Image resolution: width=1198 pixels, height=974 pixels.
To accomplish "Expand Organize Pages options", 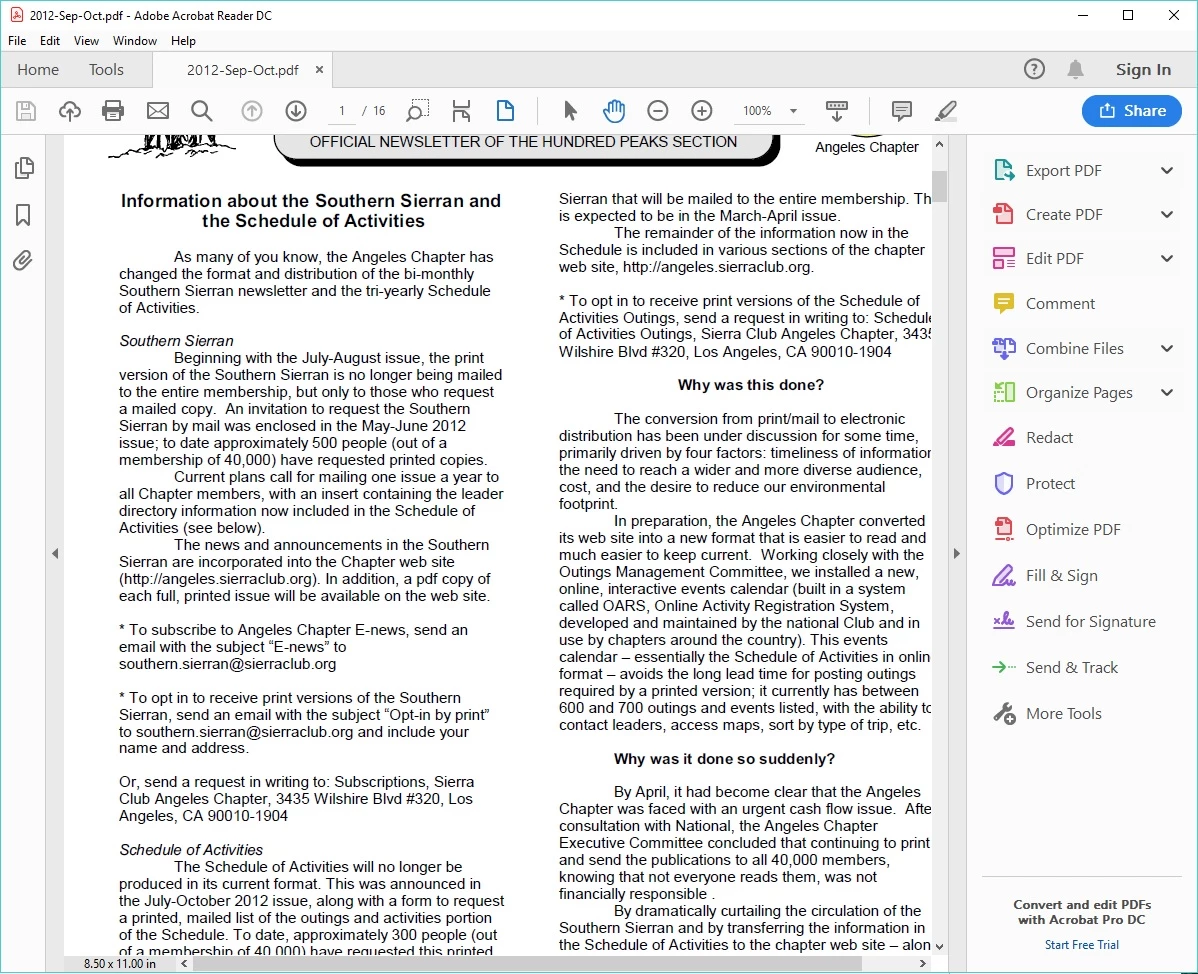I will coord(1167,393).
